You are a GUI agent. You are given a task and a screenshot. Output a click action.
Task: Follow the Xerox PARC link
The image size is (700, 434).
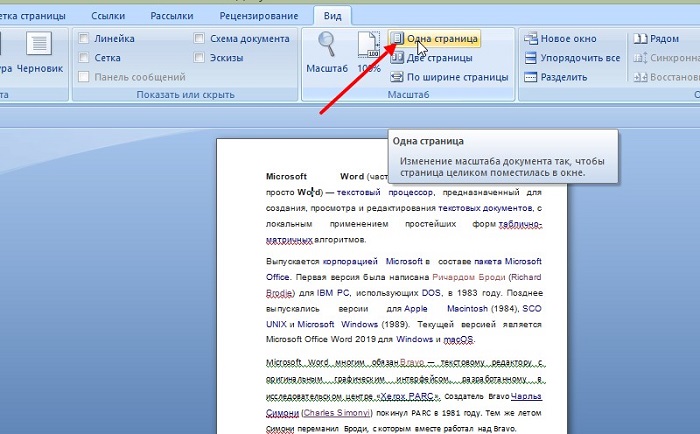point(408,396)
